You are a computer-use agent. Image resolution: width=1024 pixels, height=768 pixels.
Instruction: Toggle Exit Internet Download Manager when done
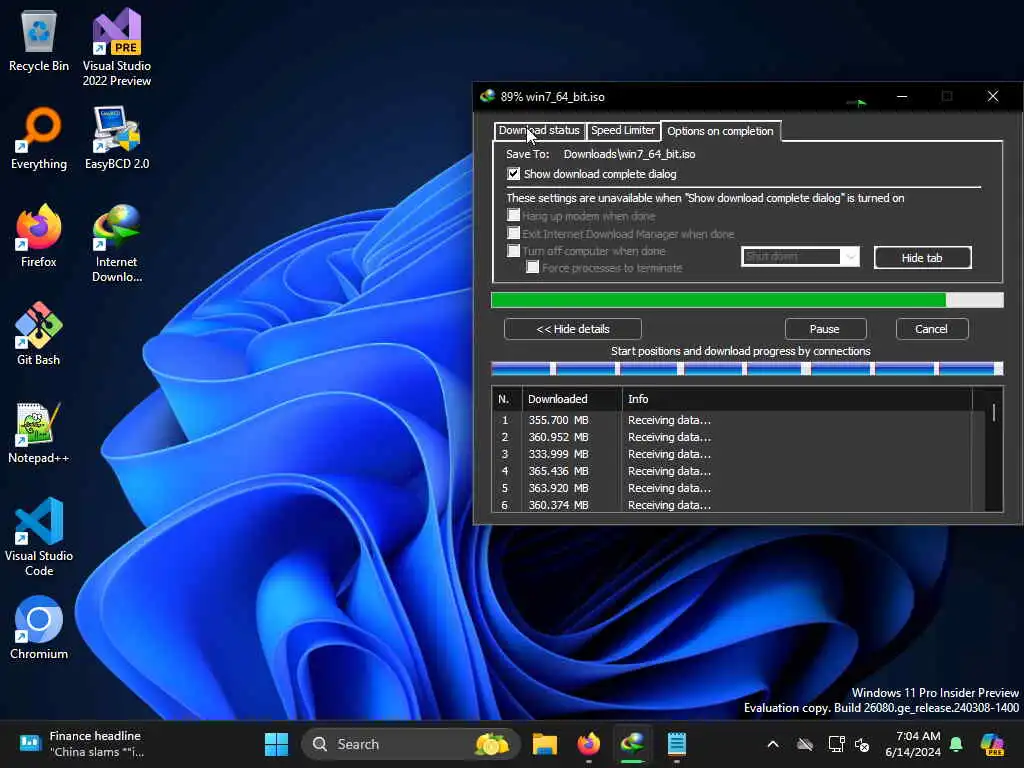point(514,233)
